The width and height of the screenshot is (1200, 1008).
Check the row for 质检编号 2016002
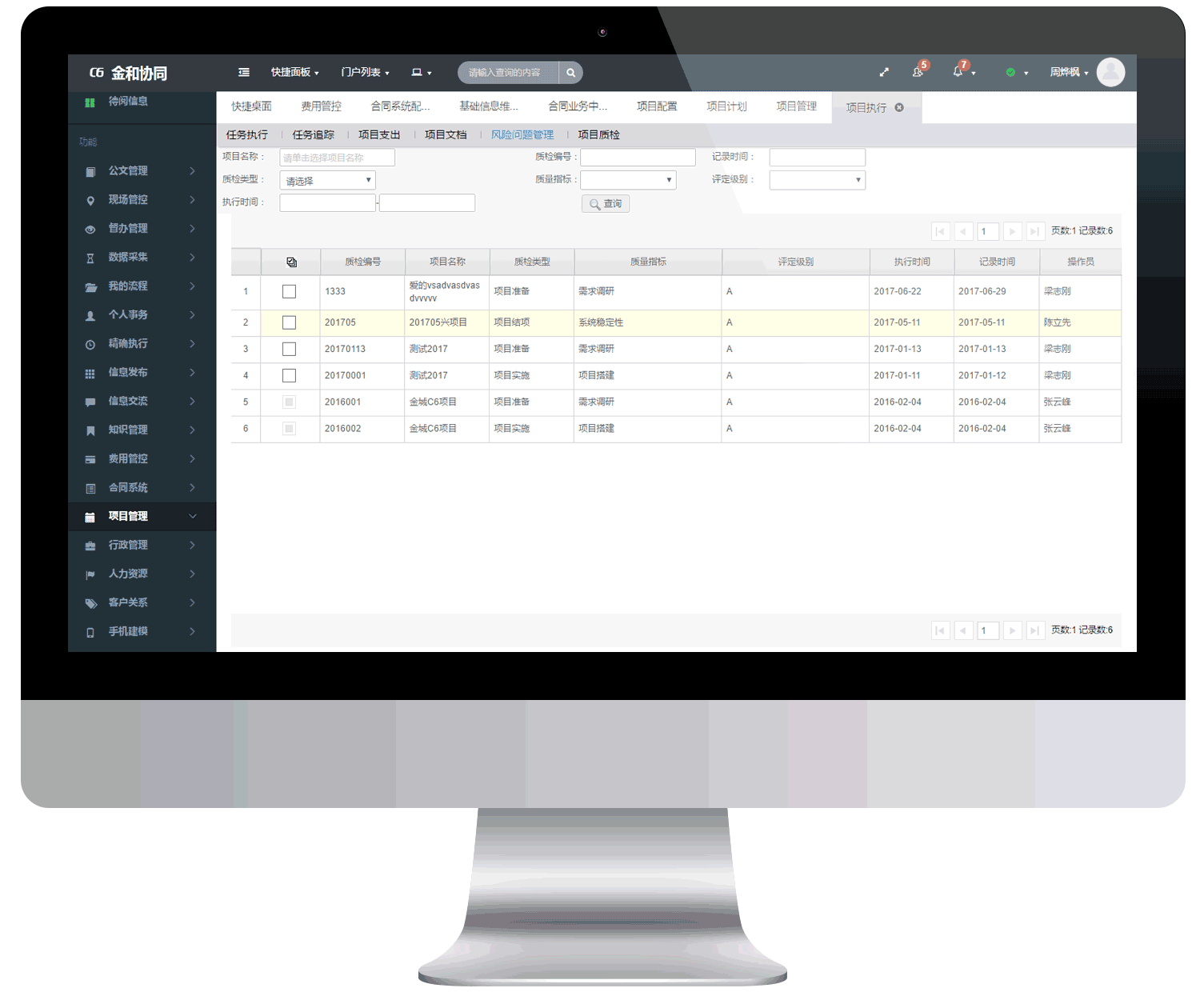coord(289,428)
